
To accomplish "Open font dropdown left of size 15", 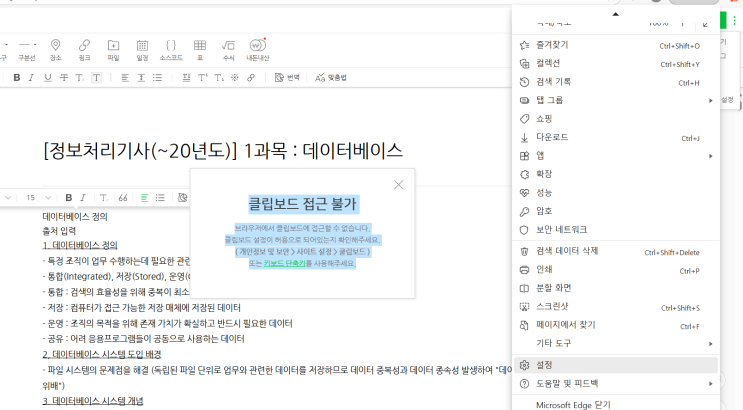I will [6, 198].
